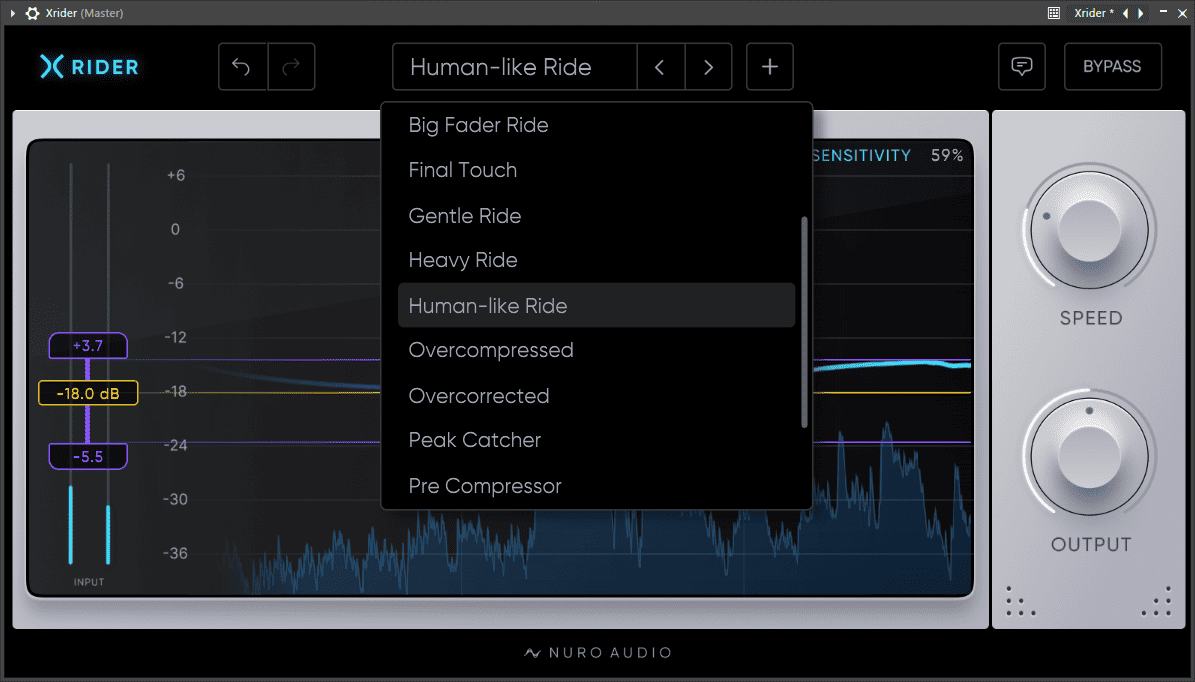The width and height of the screenshot is (1195, 682).
Task: Open the grid preset icon in title bar
Action: tap(1053, 13)
